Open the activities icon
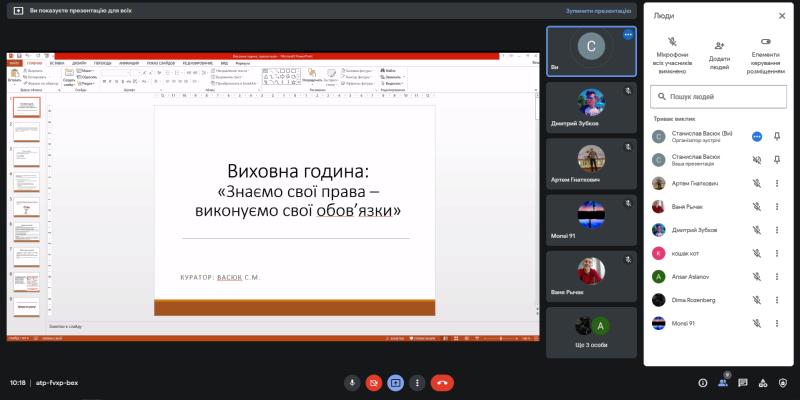This screenshot has width=800, height=400. pos(764,382)
